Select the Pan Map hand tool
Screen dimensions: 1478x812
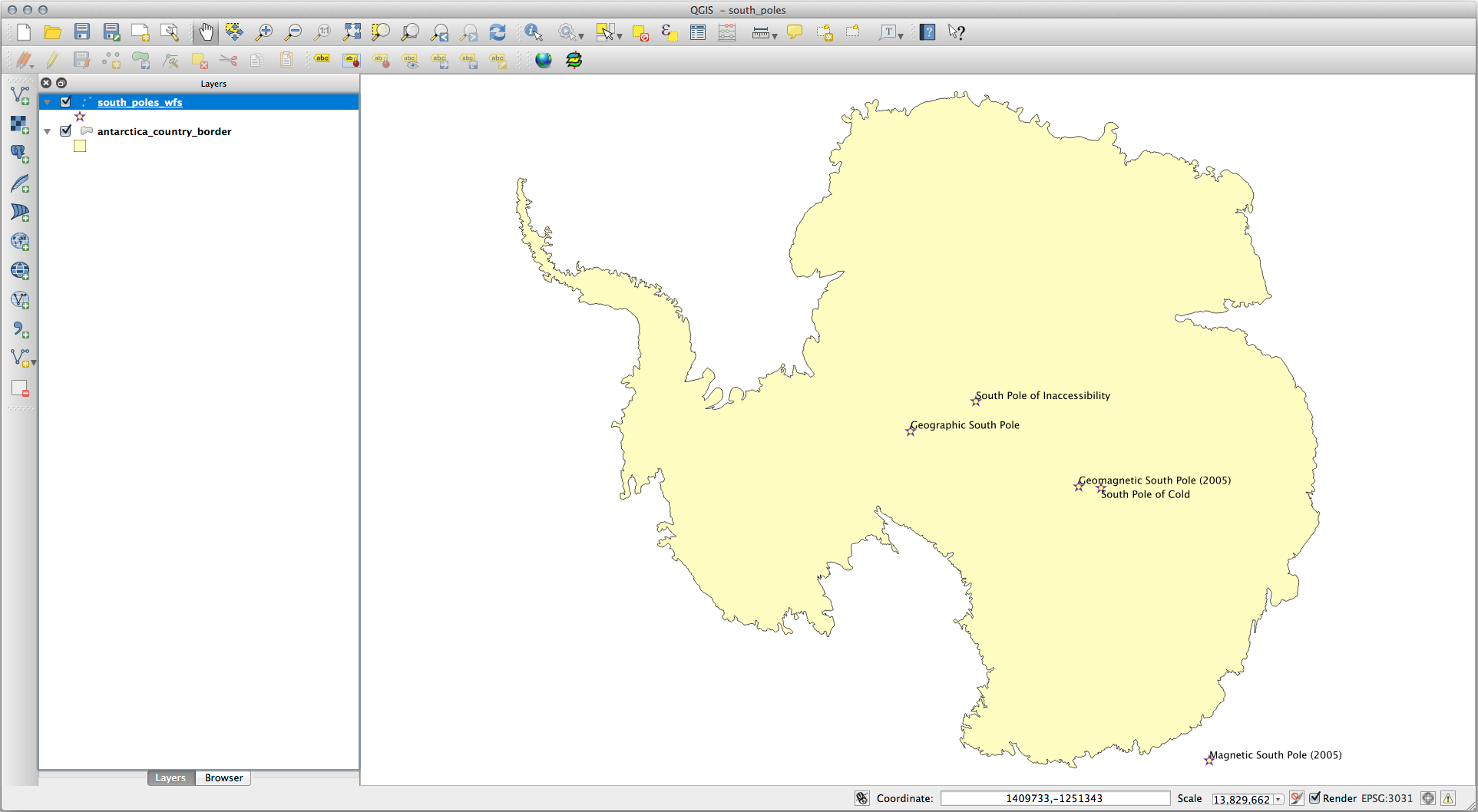[206, 32]
